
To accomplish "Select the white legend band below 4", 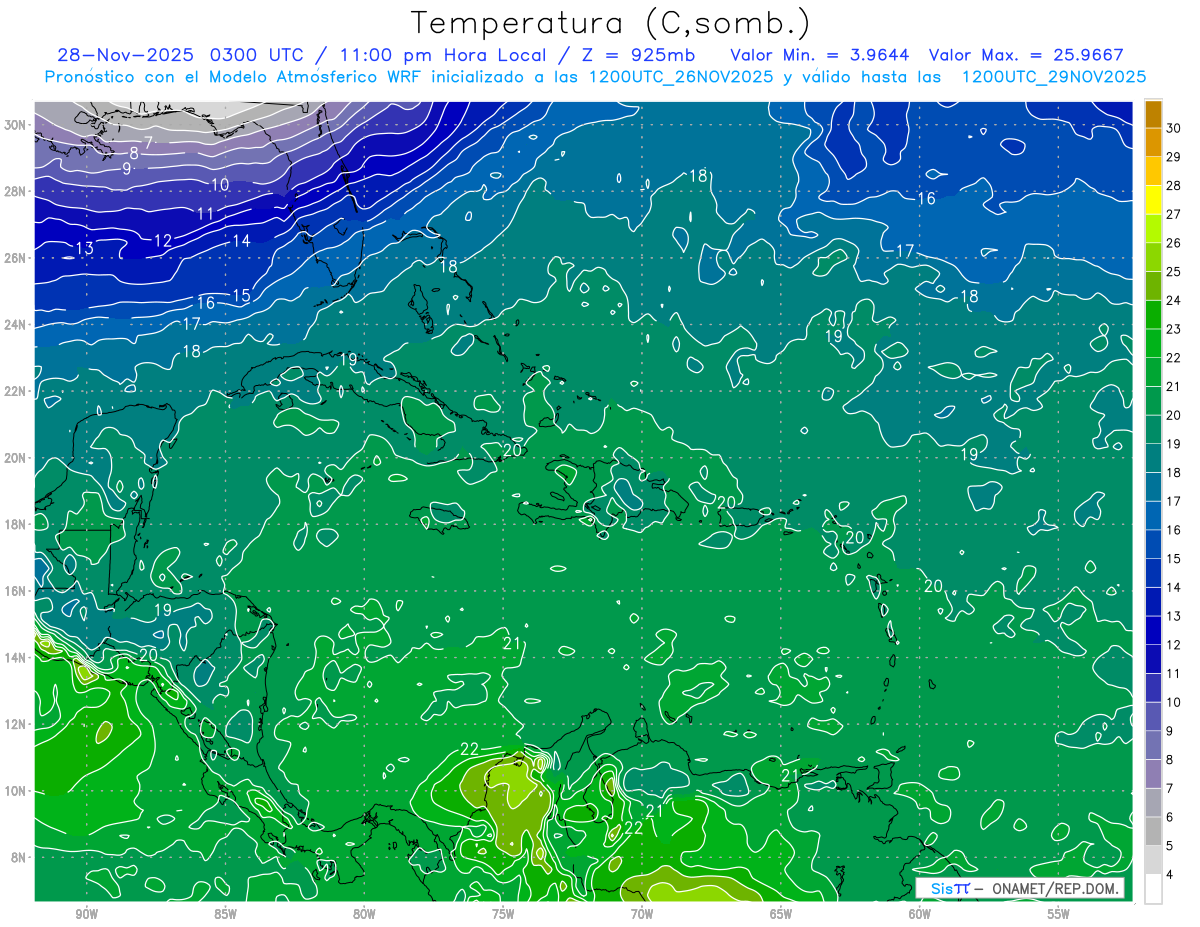I will click(x=1153, y=889).
